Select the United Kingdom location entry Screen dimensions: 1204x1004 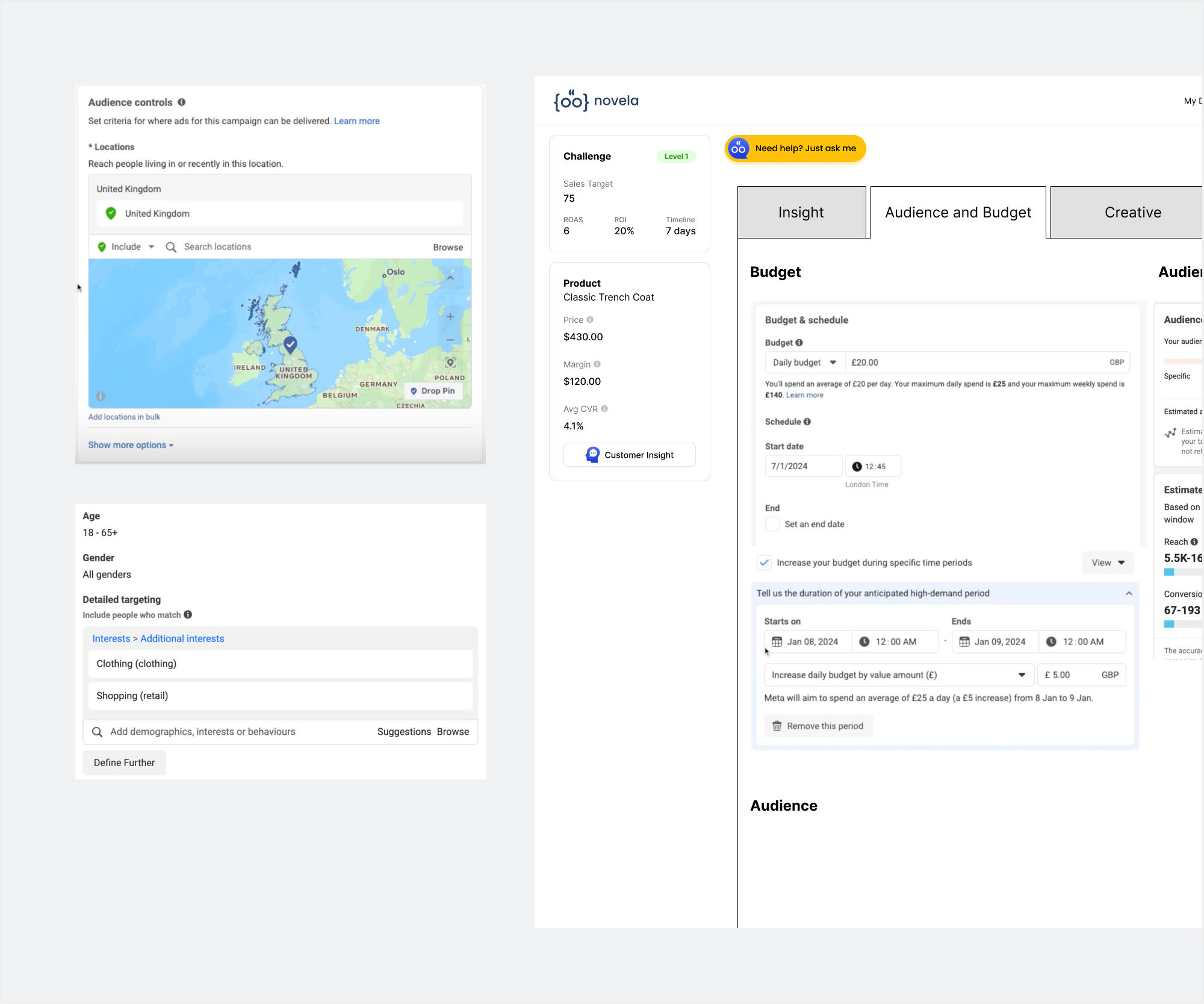pyautogui.click(x=279, y=214)
